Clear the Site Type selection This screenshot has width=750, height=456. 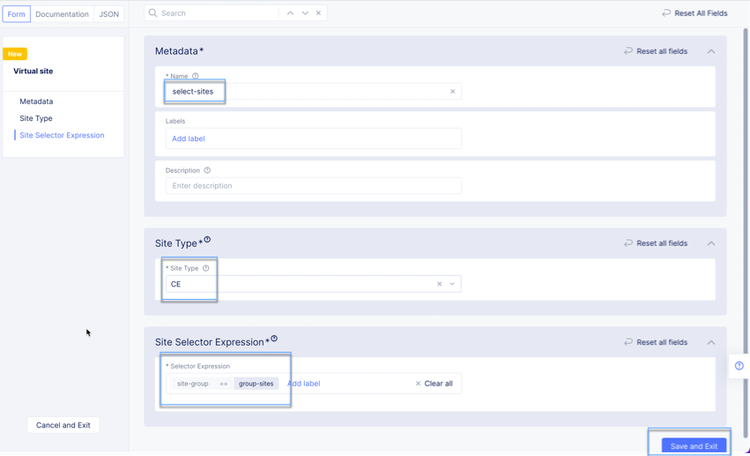440,284
